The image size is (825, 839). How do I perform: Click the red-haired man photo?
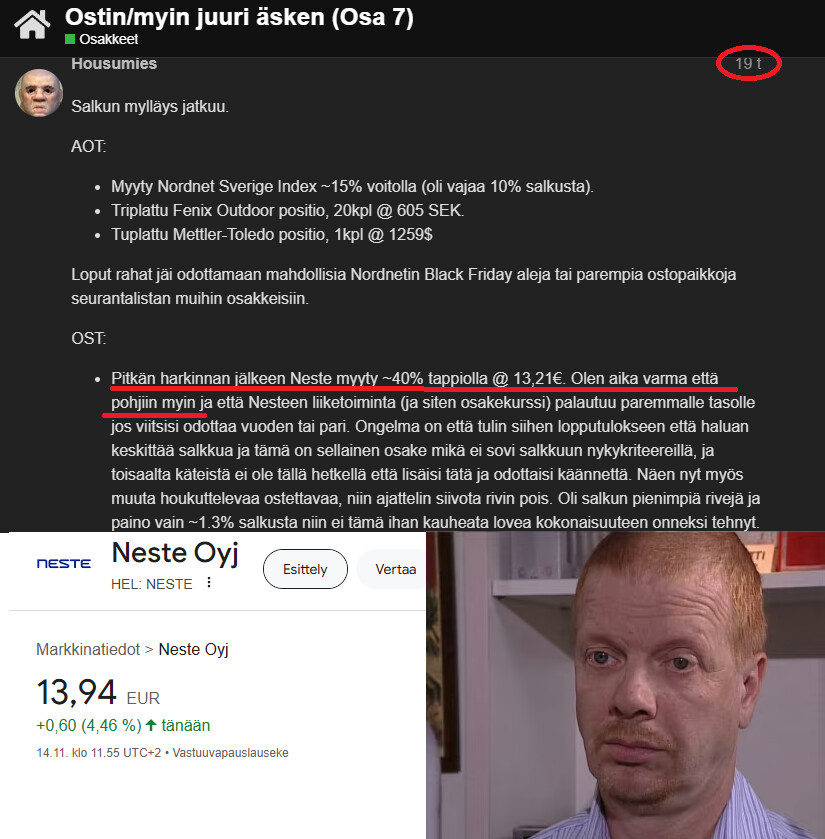625,685
